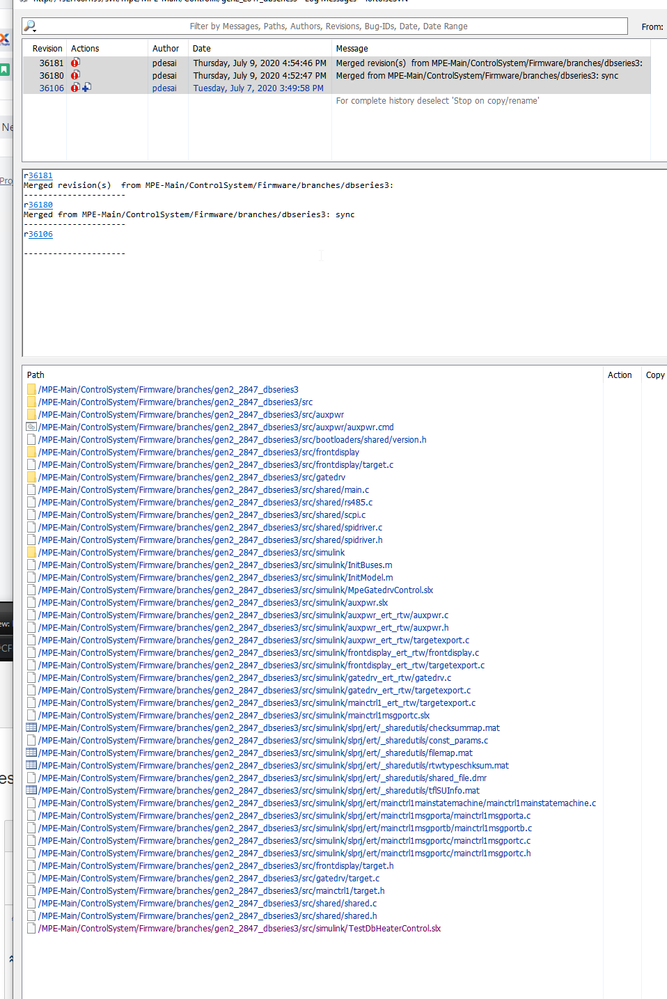Select the src/shared/shared.c path entry
The width and height of the screenshot is (667, 999).
tap(207, 903)
